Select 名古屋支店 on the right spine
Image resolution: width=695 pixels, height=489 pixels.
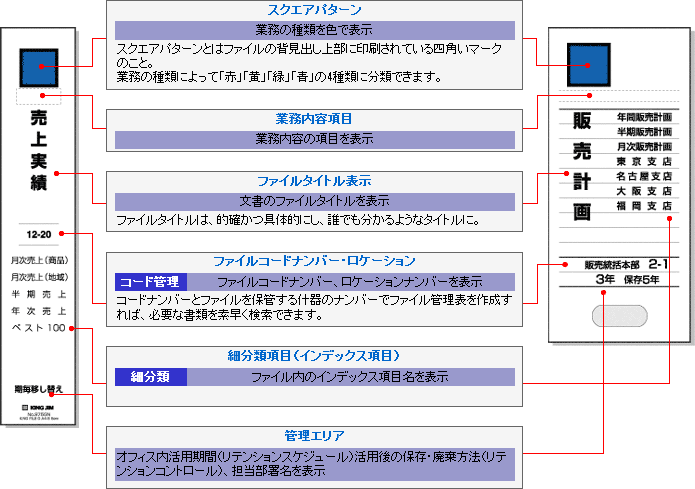(644, 176)
